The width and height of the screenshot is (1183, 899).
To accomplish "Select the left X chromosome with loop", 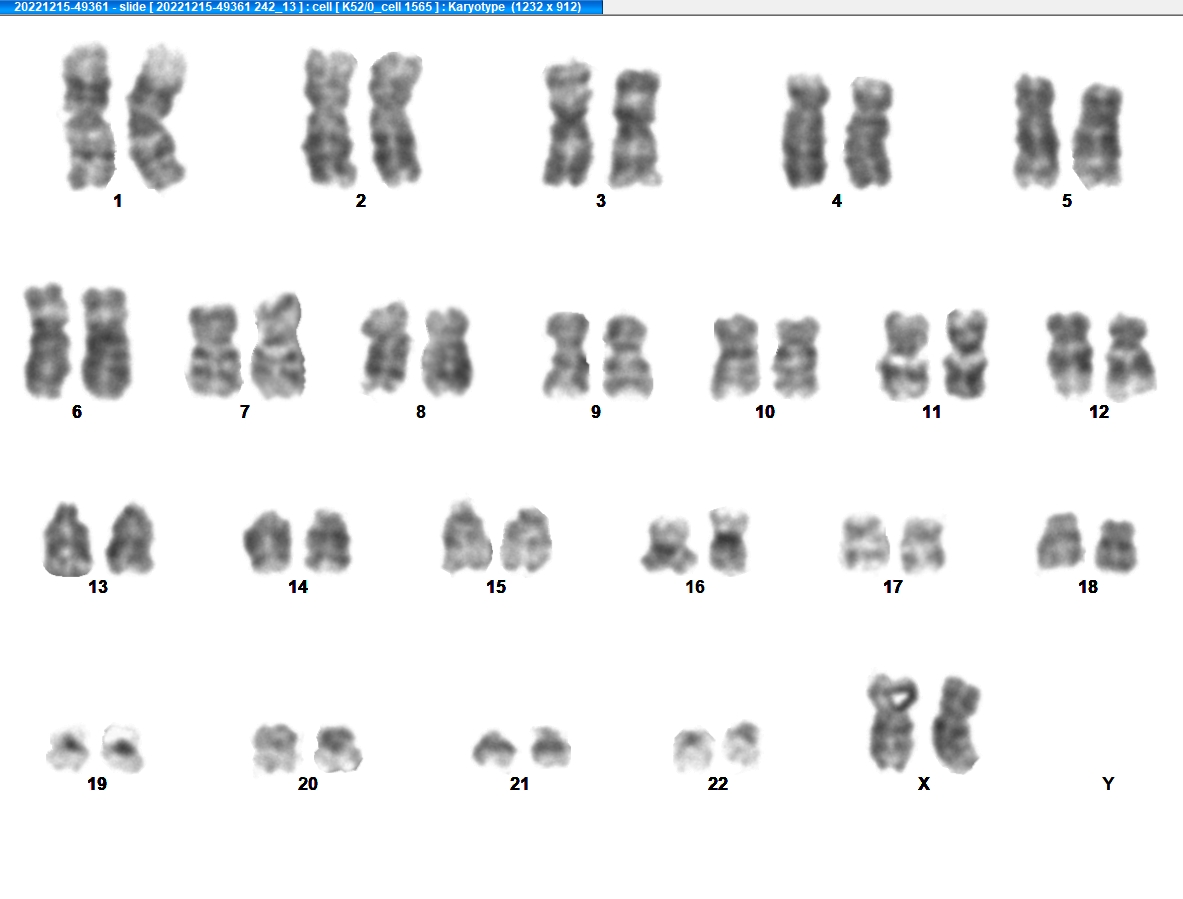I will pos(893,723).
